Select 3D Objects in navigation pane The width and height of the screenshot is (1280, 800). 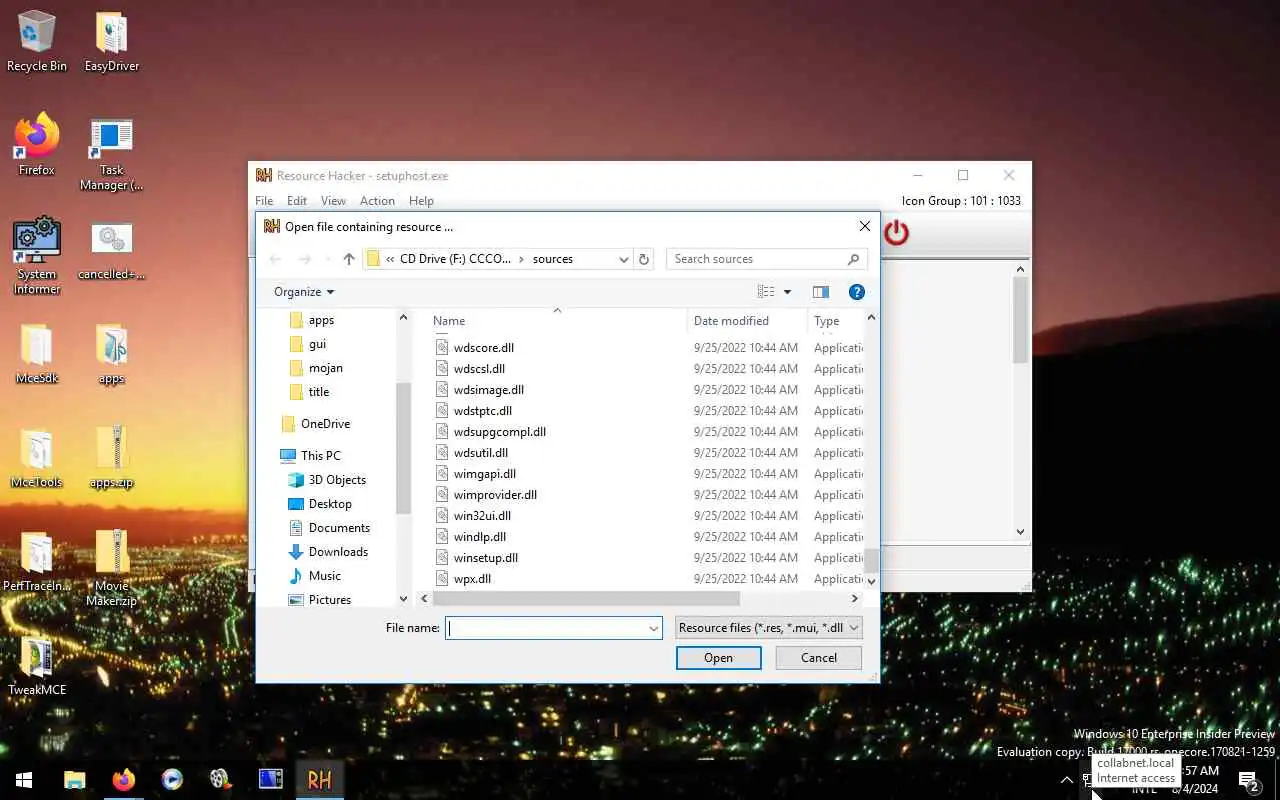pos(337,480)
